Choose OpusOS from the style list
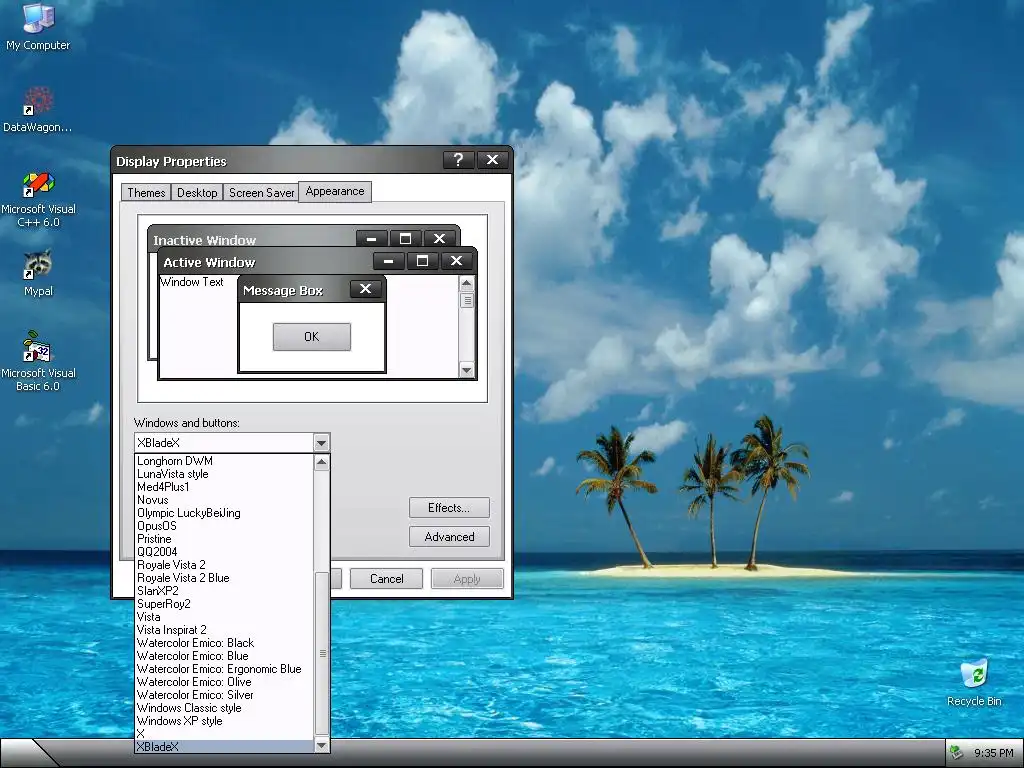Screen dimensions: 1024x768 [x=224, y=526]
